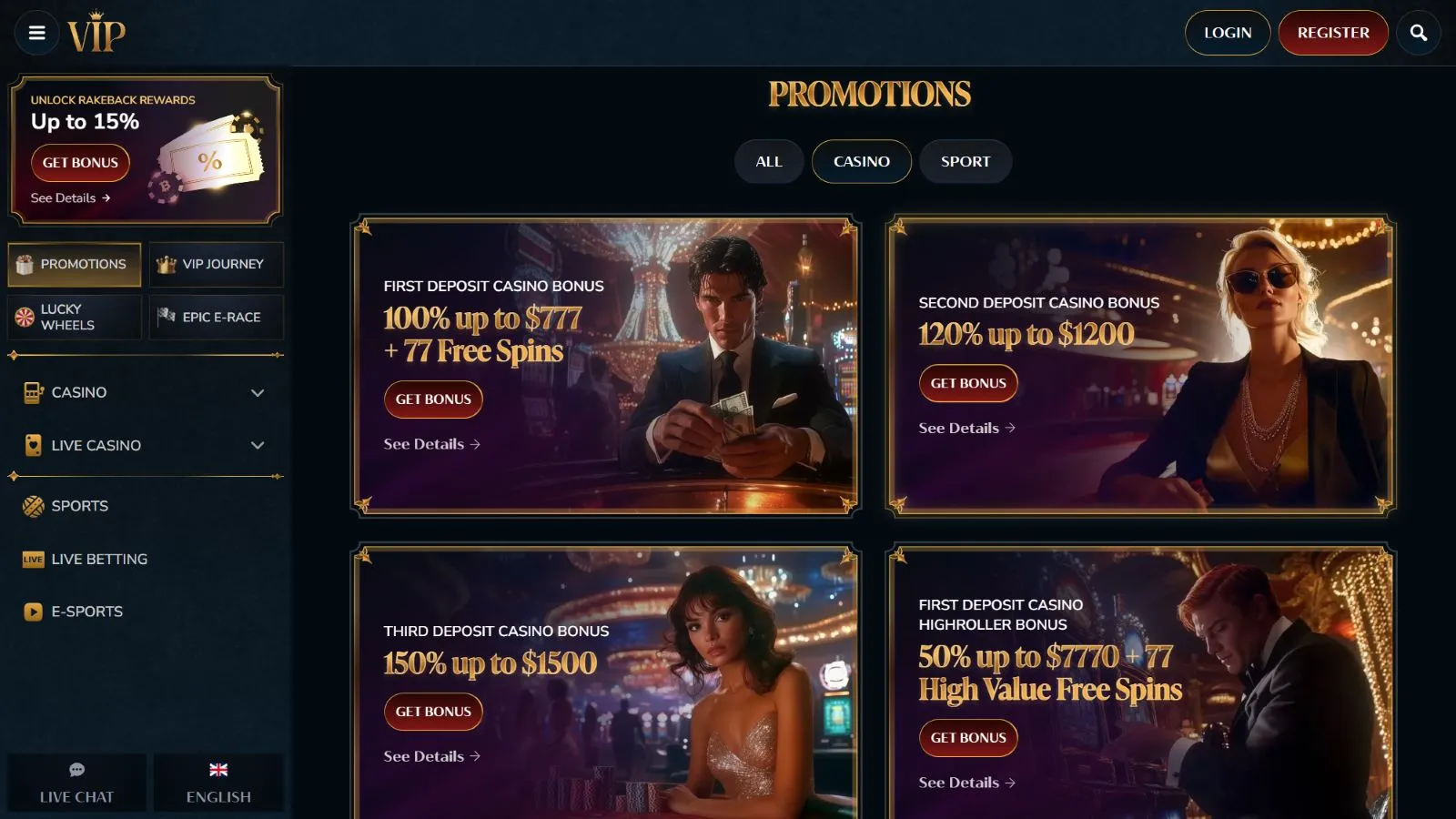The height and width of the screenshot is (819, 1456).
Task: Click the Register button
Action: click(x=1332, y=33)
